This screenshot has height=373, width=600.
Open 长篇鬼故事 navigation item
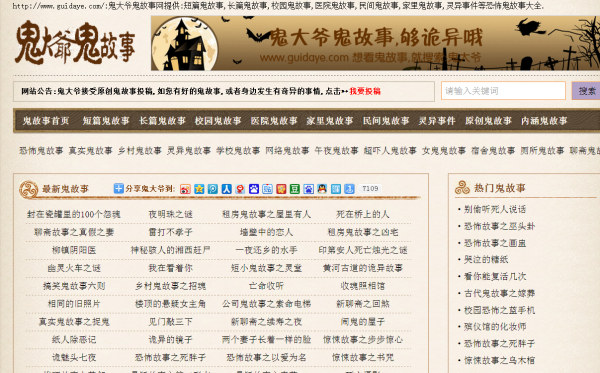click(162, 121)
